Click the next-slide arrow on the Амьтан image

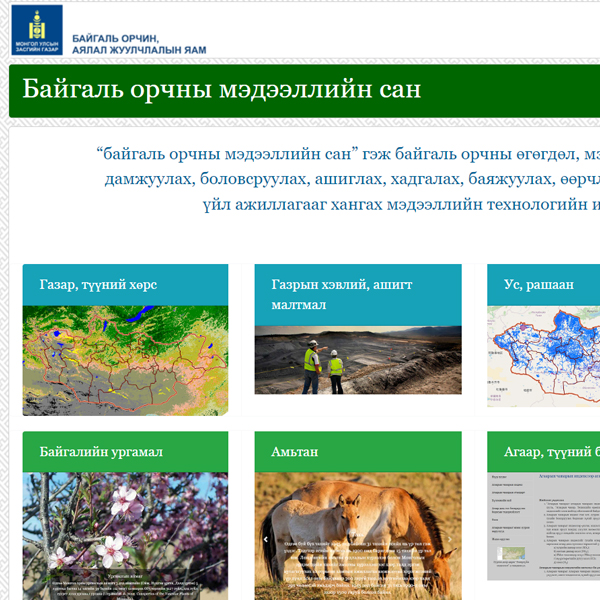tap(451, 539)
